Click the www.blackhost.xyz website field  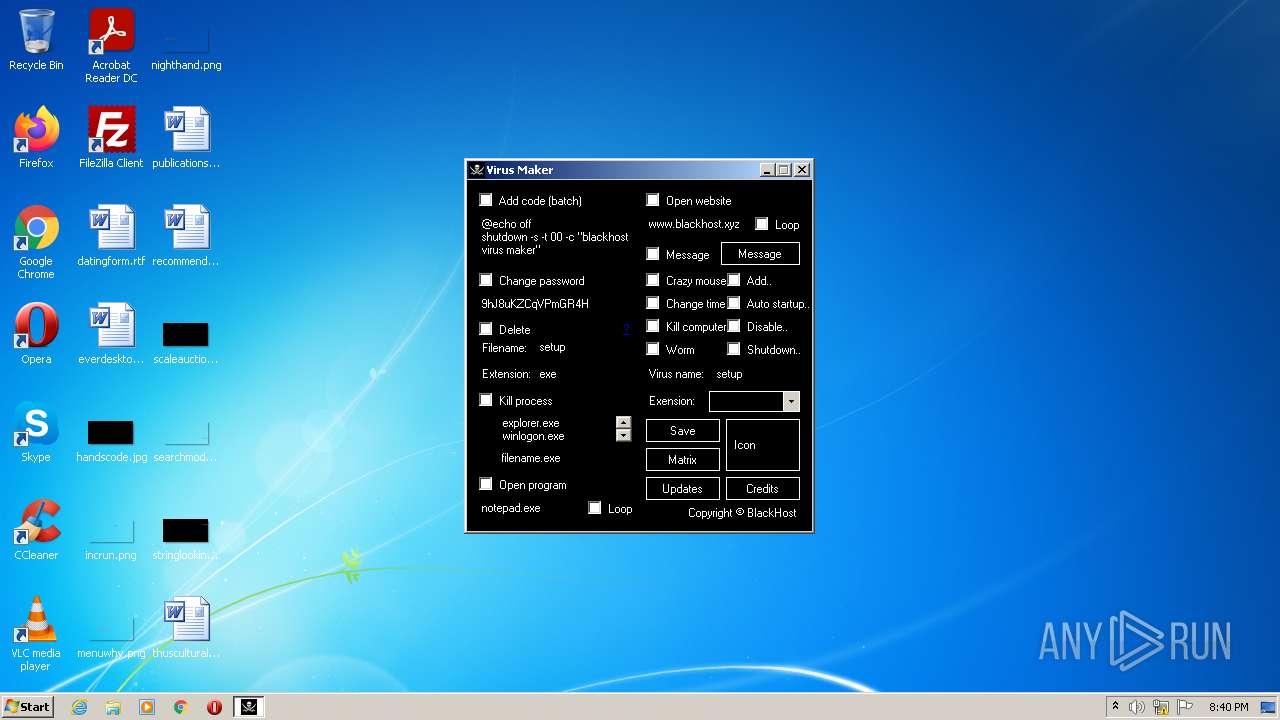coord(694,225)
